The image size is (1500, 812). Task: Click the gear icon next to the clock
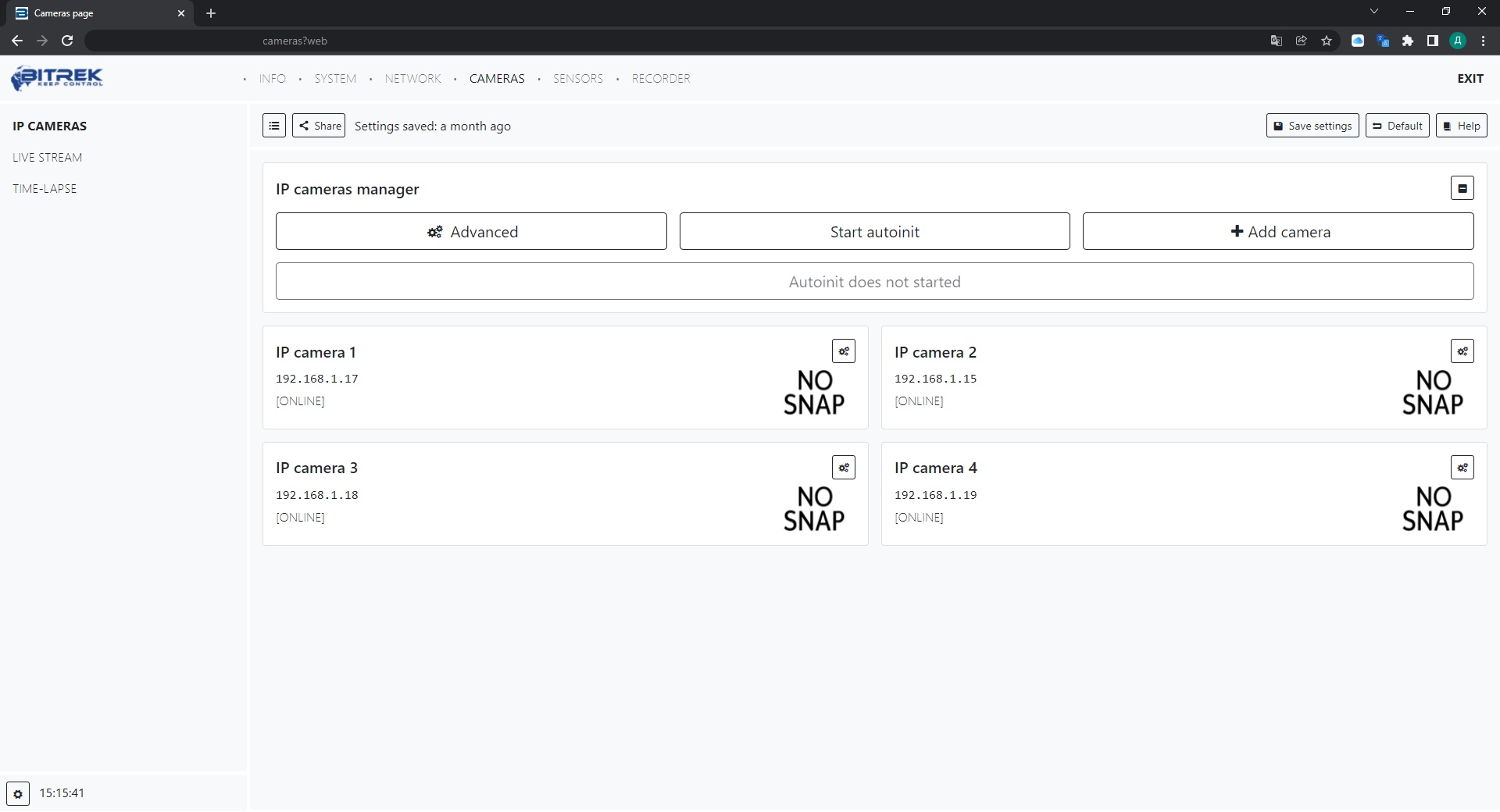18,793
